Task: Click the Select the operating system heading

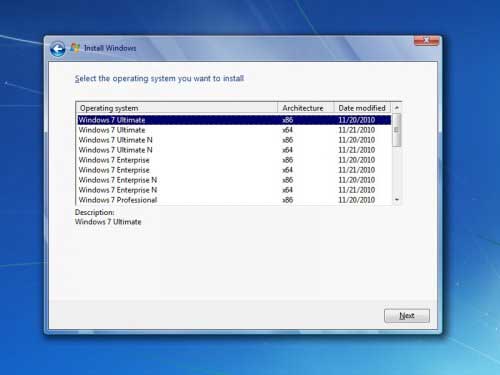Action: click(159, 79)
